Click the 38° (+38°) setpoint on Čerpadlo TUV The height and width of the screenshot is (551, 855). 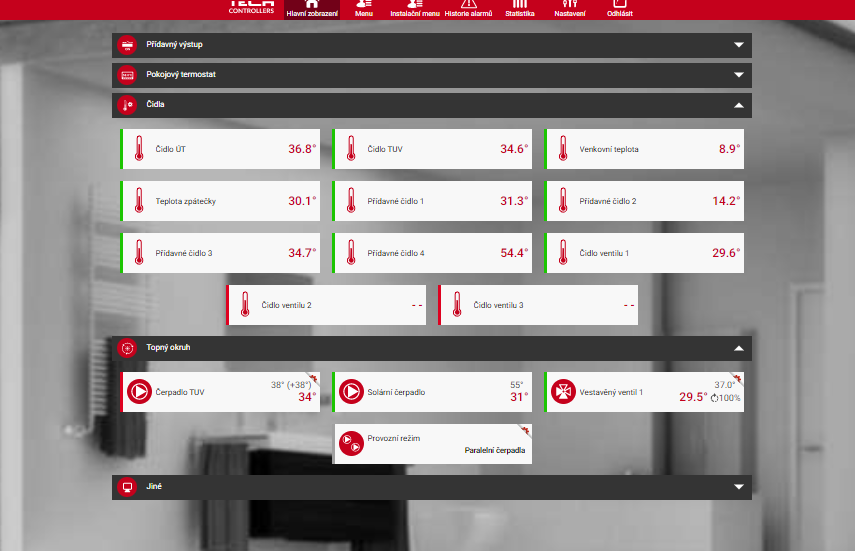tap(291, 385)
